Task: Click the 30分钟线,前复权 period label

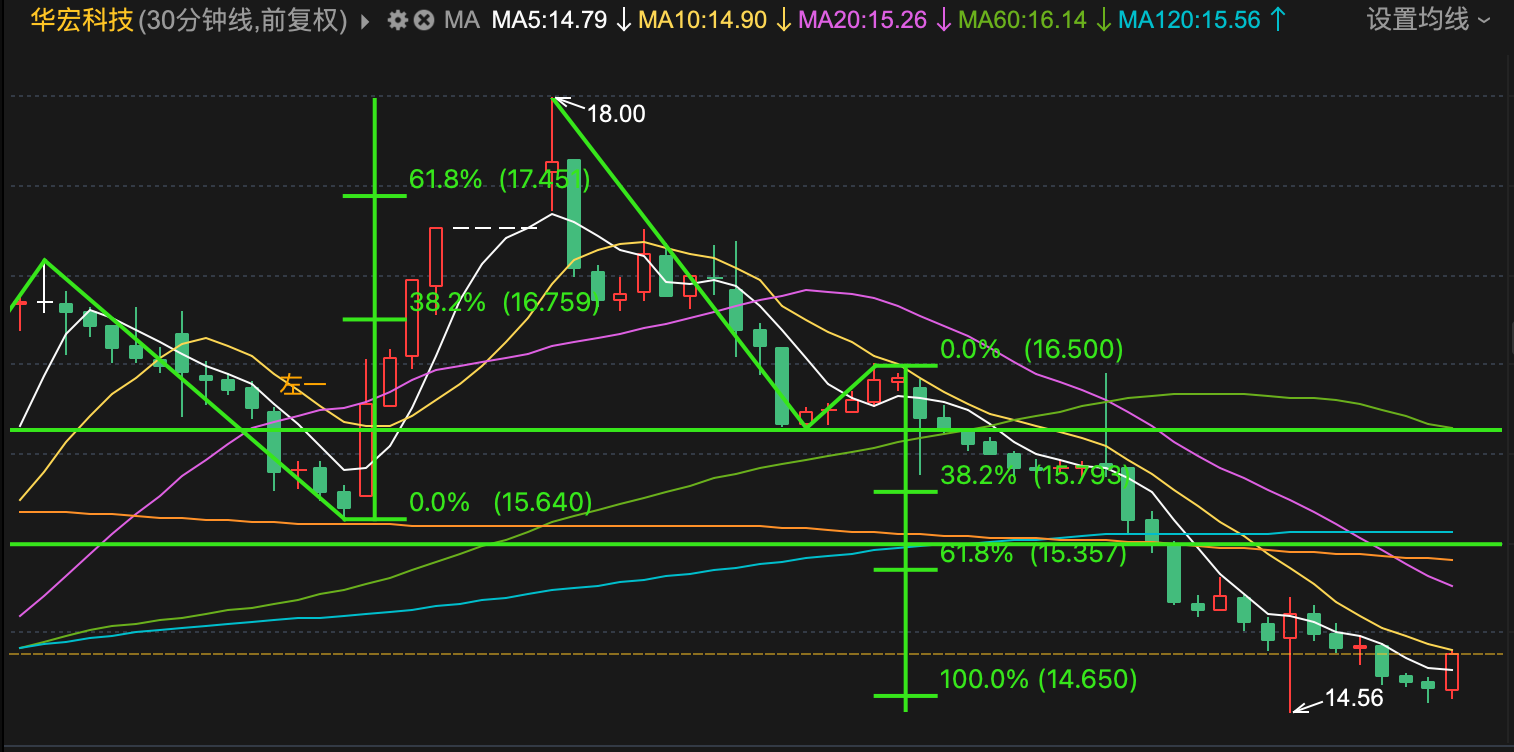Action: 244,20
